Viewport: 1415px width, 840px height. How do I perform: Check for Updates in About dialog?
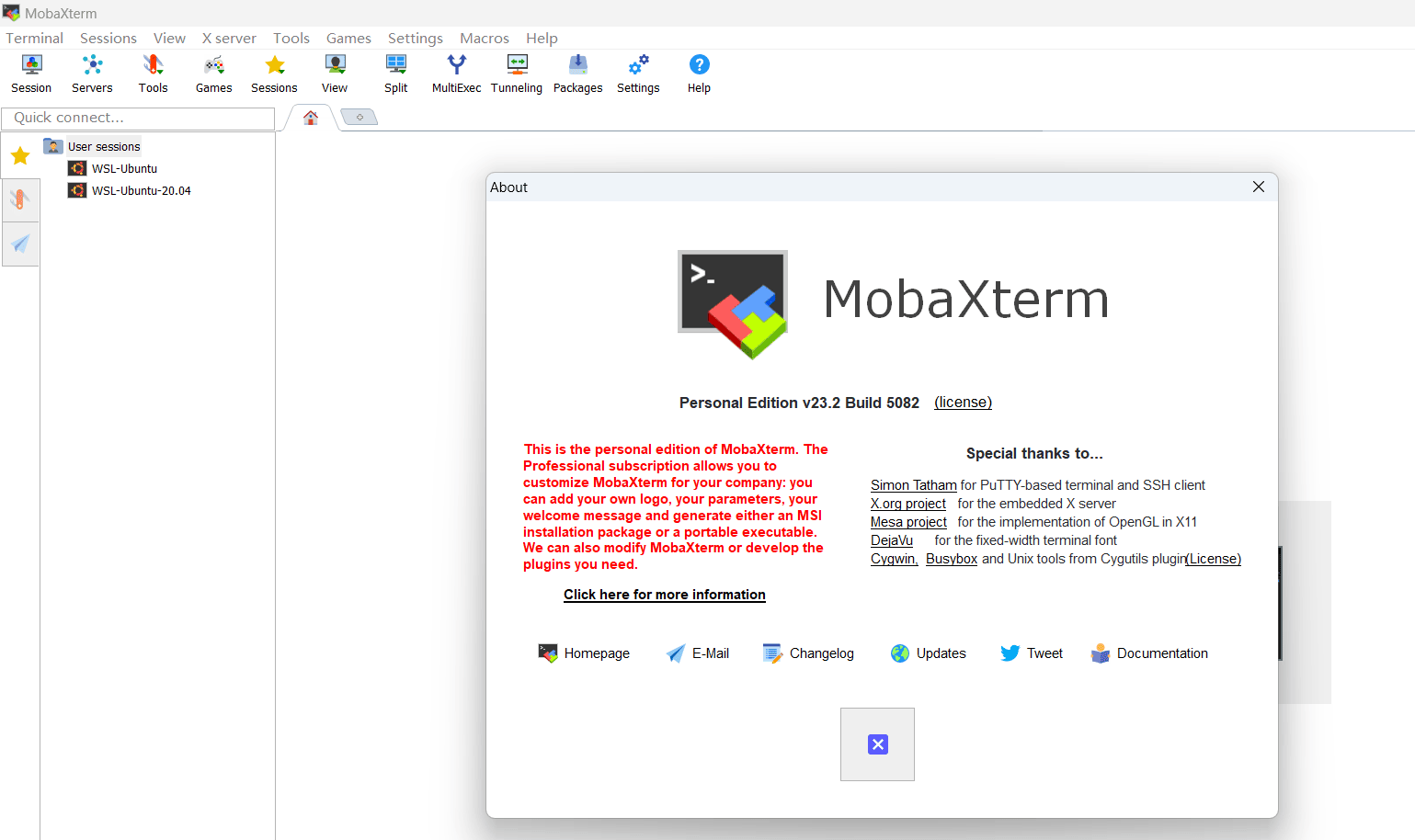point(928,653)
